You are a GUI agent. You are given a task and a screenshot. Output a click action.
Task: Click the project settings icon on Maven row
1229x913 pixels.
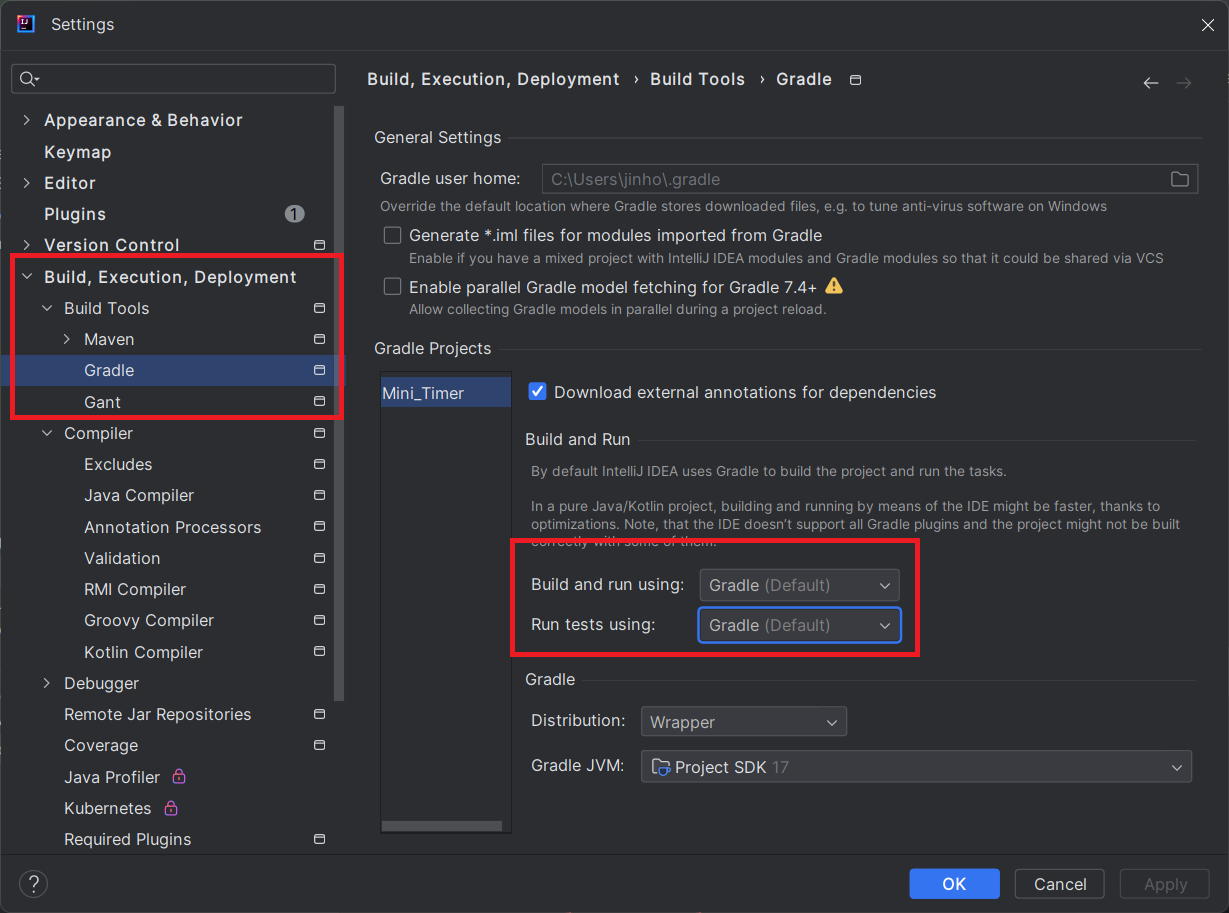coord(319,339)
